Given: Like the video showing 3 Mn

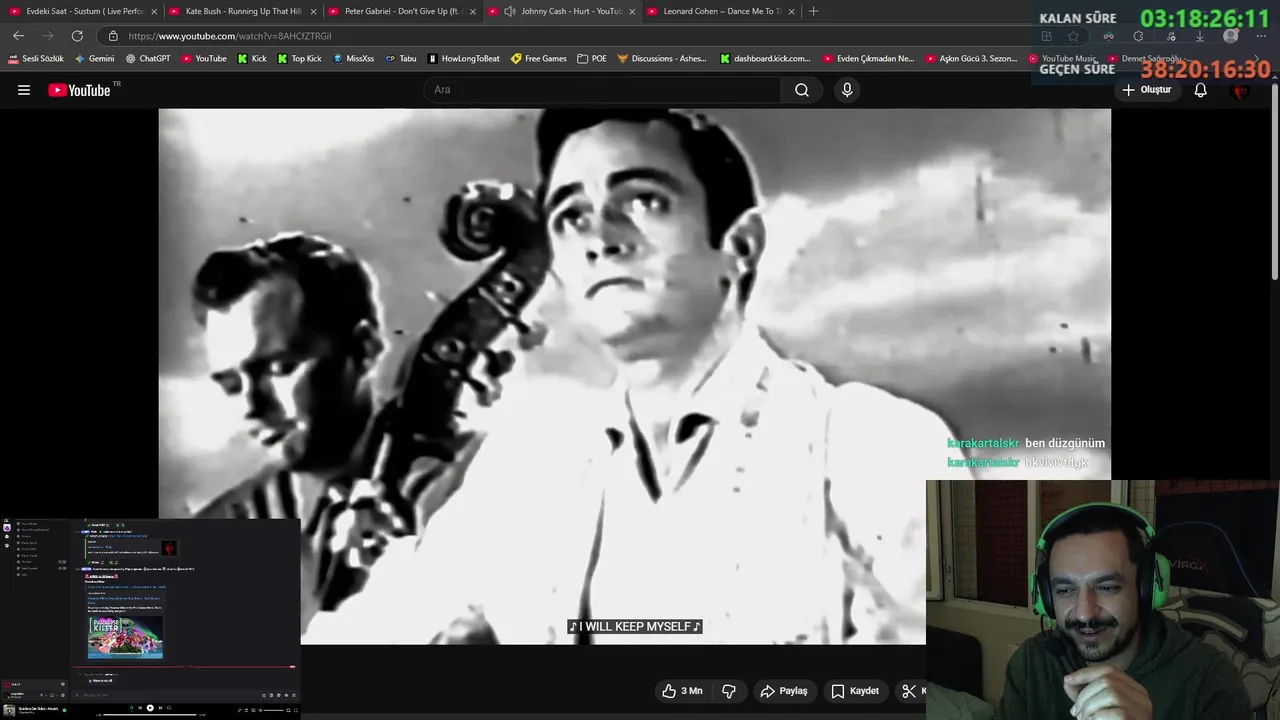Looking at the screenshot, I should [682, 691].
